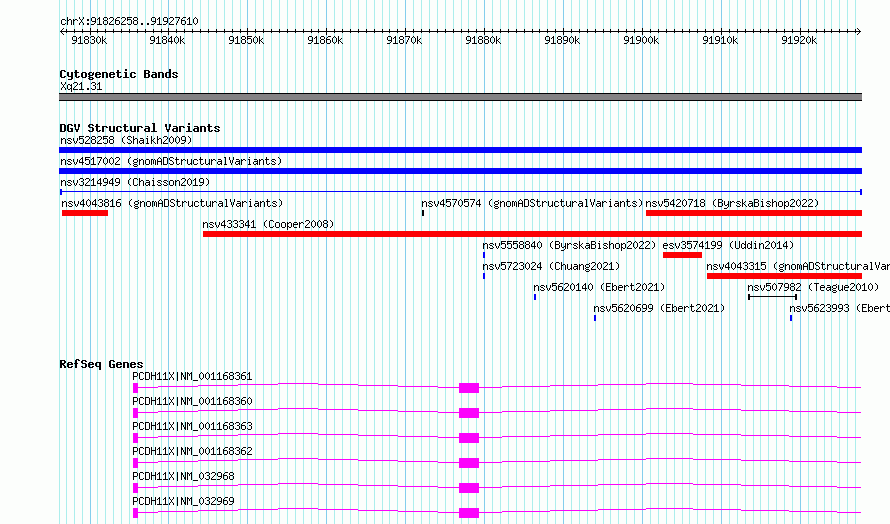The height and width of the screenshot is (524, 890).
Task: Open the nsv507982 (Teague2010) label
Action: point(813,287)
